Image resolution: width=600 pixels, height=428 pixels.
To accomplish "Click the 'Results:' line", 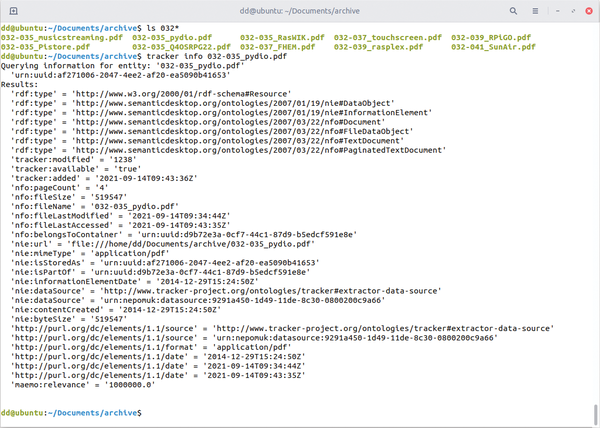I will point(20,85).
